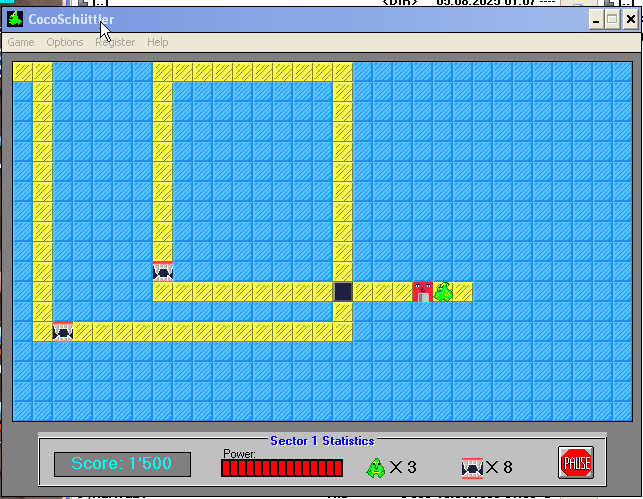The width and height of the screenshot is (643, 499).
Task: Click the X 3 lives count
Action: (403, 467)
